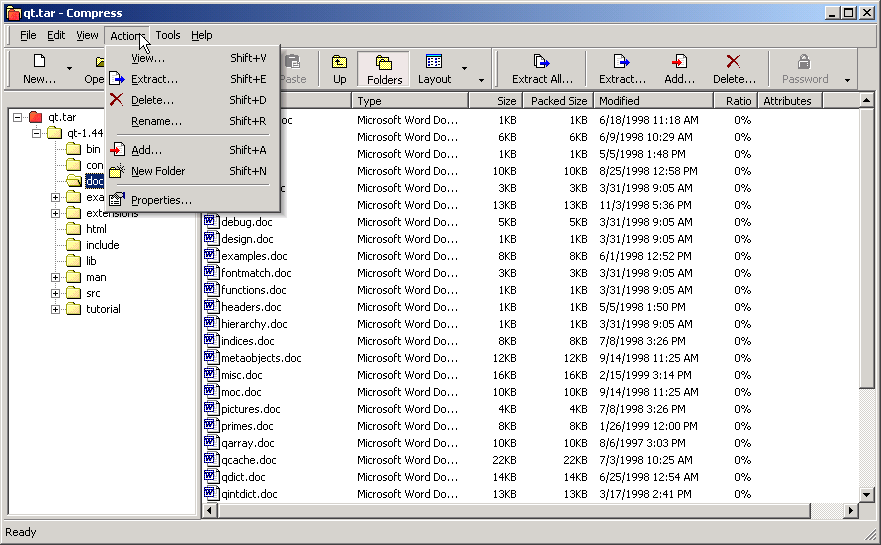Select the metaobjects.doc file icon
The width and height of the screenshot is (881, 545).
211,357
